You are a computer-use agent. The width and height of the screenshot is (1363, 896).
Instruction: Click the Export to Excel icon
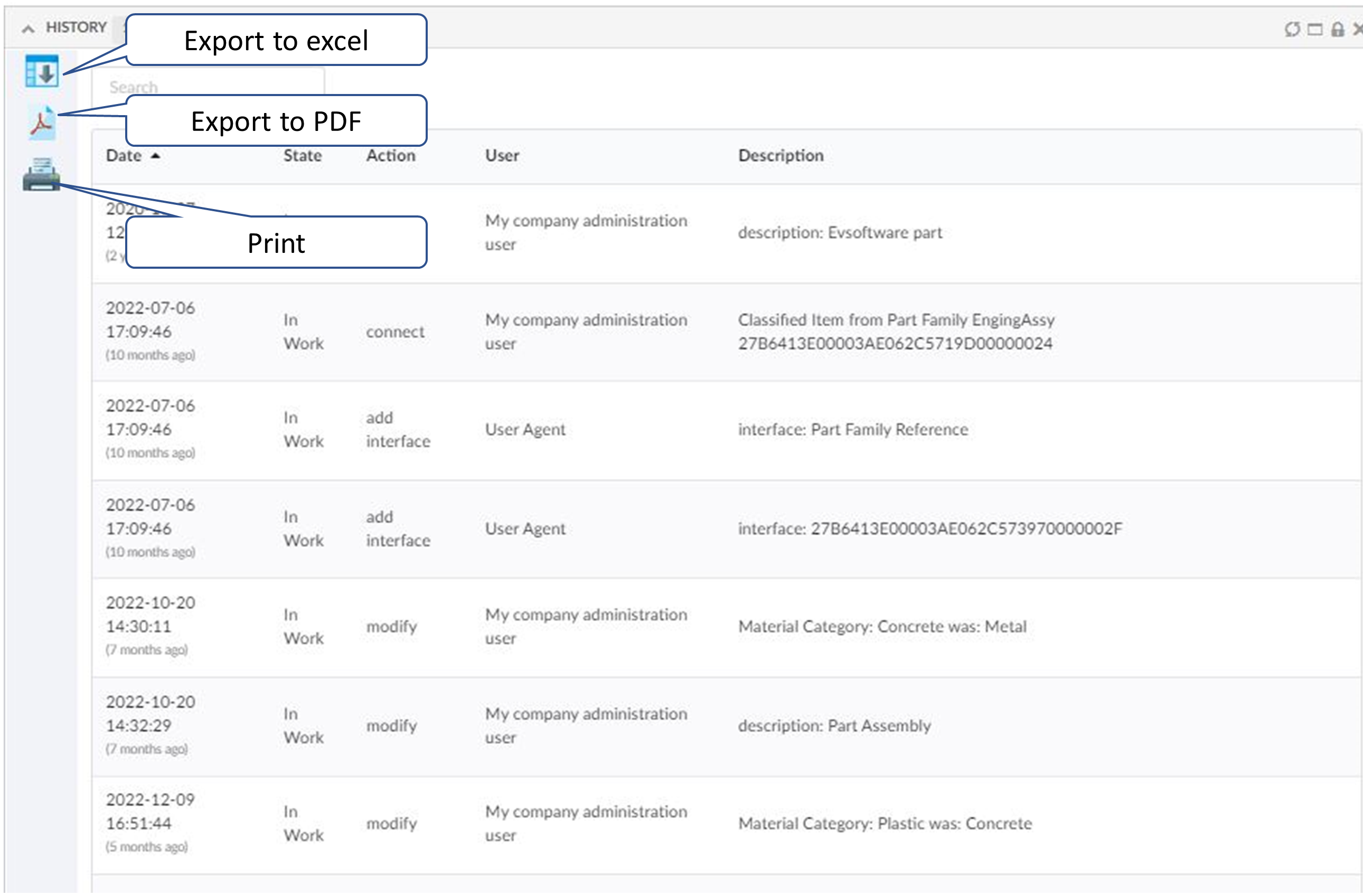tap(42, 71)
